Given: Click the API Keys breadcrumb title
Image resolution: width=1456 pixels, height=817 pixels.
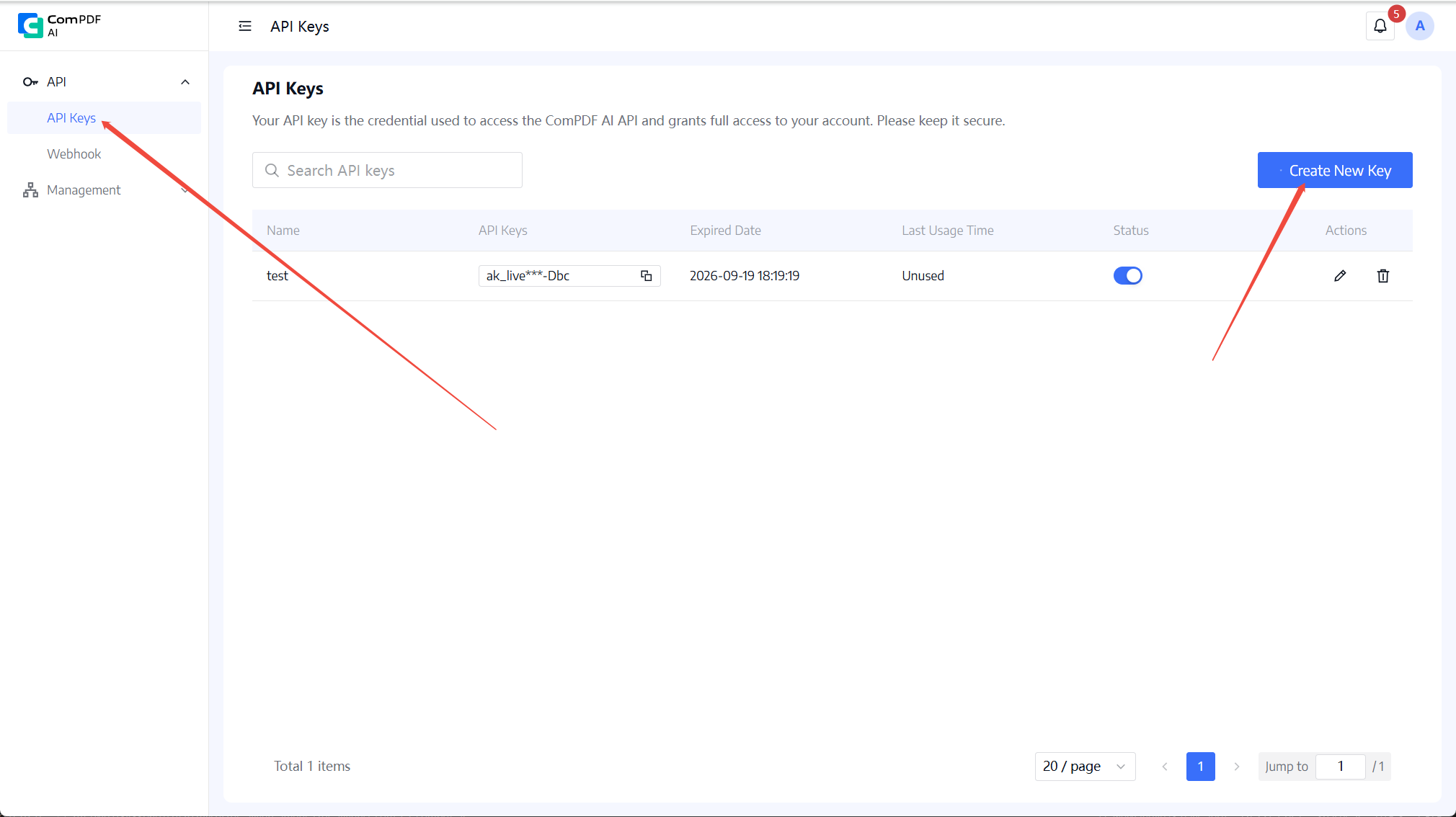Looking at the screenshot, I should tap(300, 27).
